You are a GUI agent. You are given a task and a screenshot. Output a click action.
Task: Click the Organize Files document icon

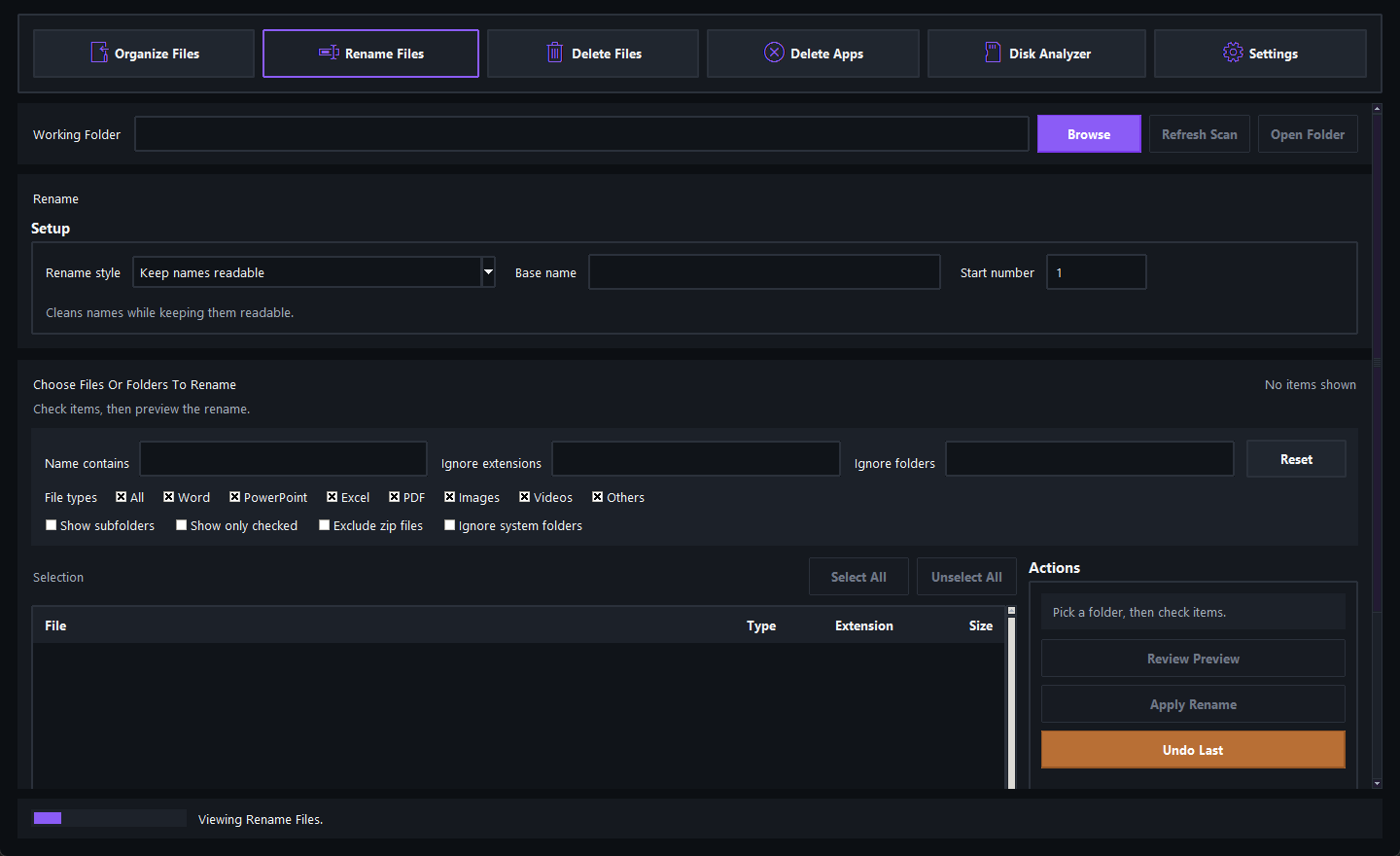99,53
